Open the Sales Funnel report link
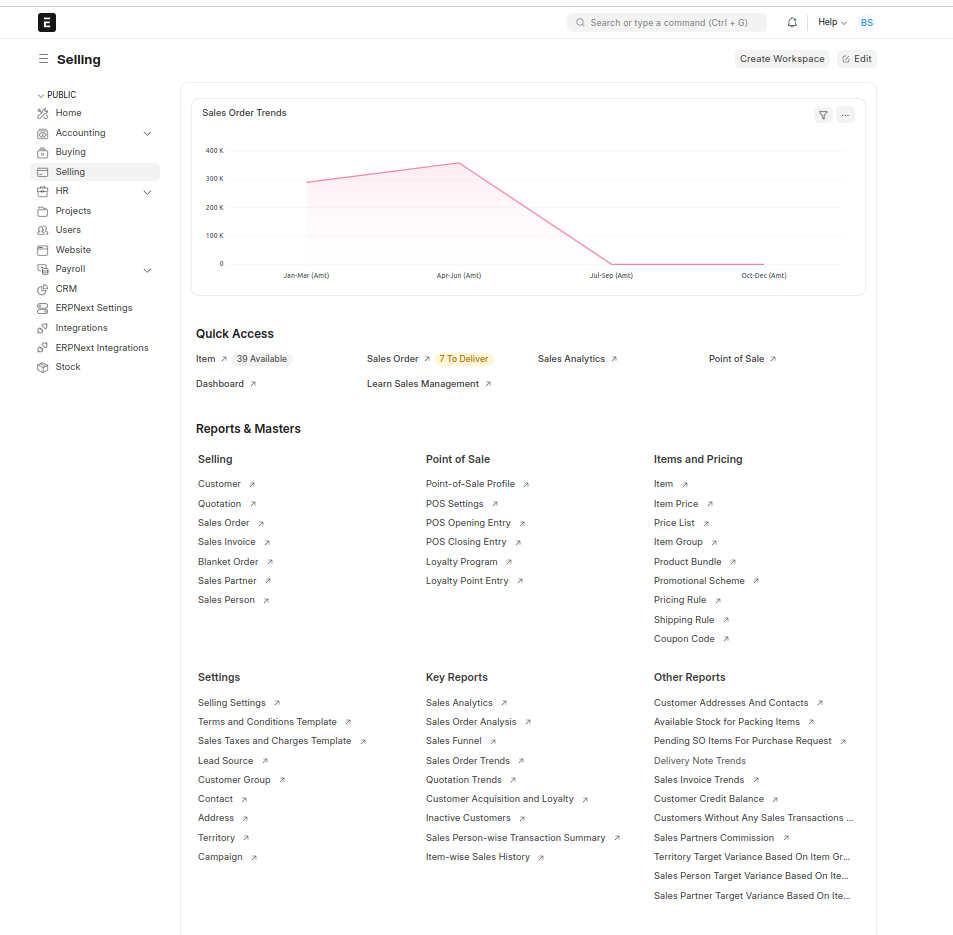This screenshot has height=935, width=953. point(454,741)
